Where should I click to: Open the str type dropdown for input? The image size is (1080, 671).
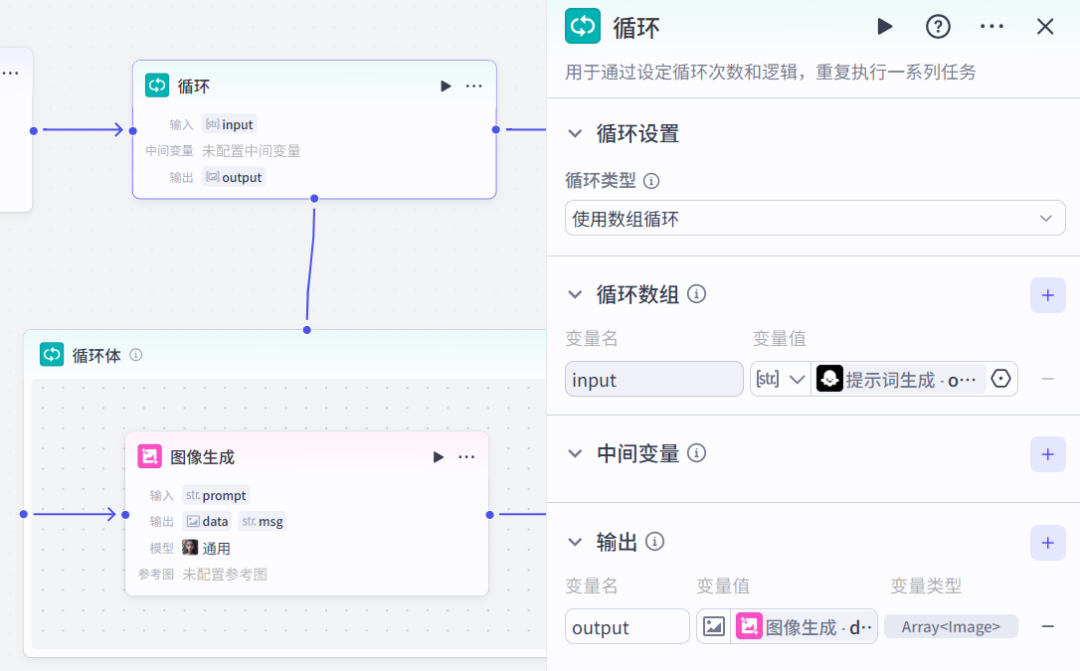click(x=781, y=379)
